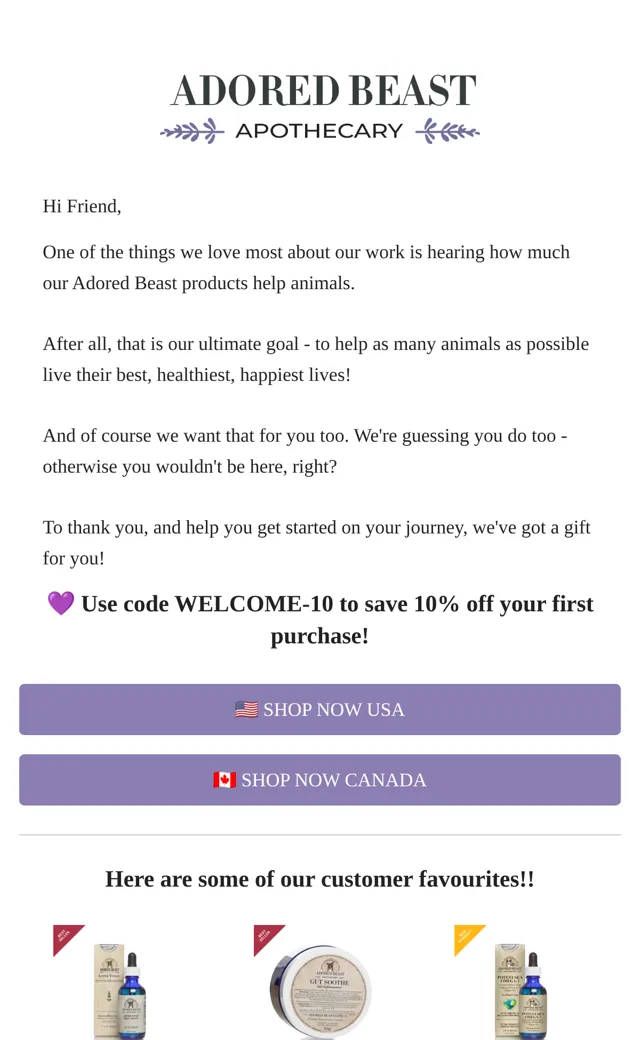Open the Gut Soothe jar product
This screenshot has height=1040, width=640.
pos(320,992)
